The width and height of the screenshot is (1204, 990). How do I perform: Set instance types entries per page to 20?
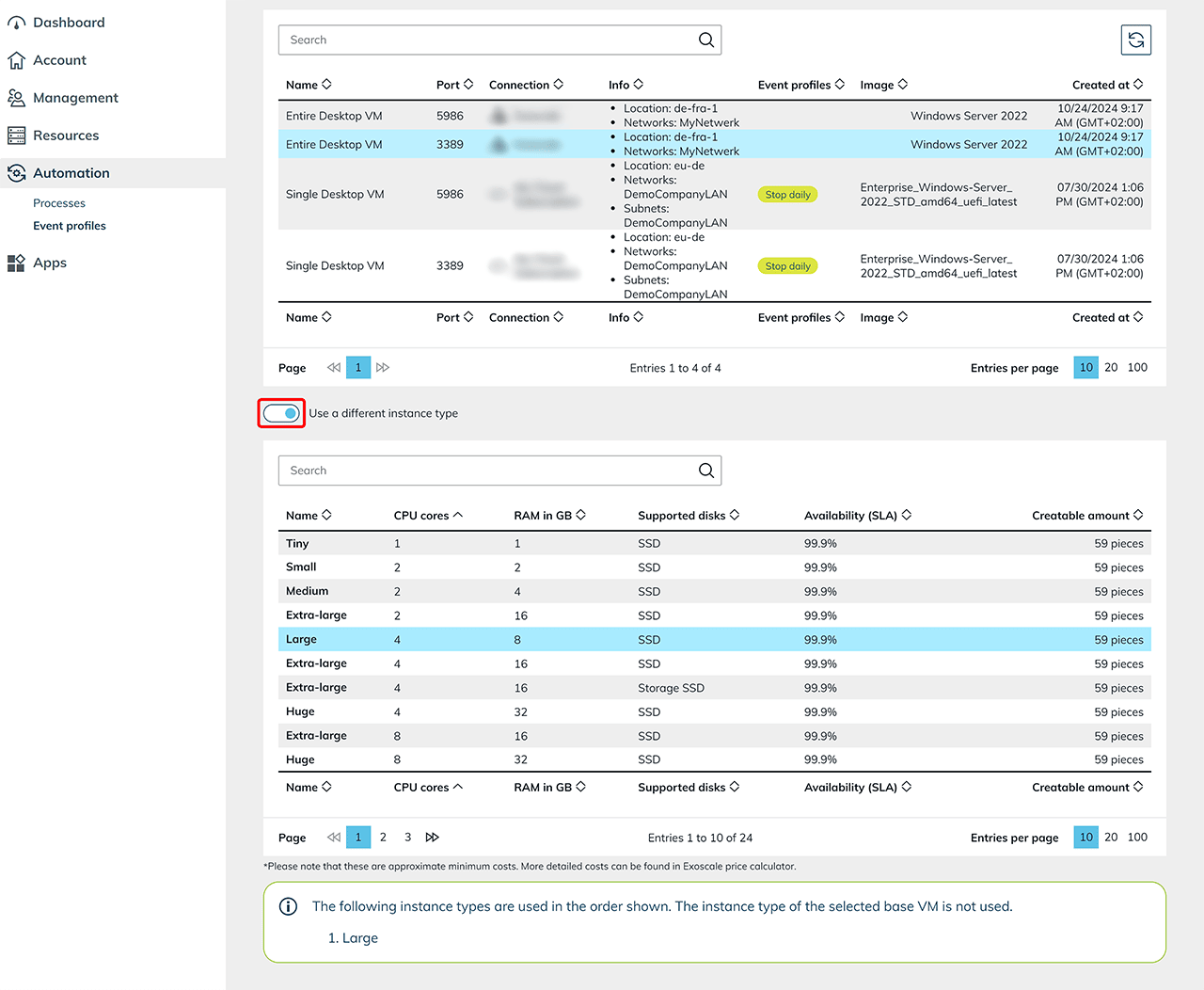tap(1111, 837)
